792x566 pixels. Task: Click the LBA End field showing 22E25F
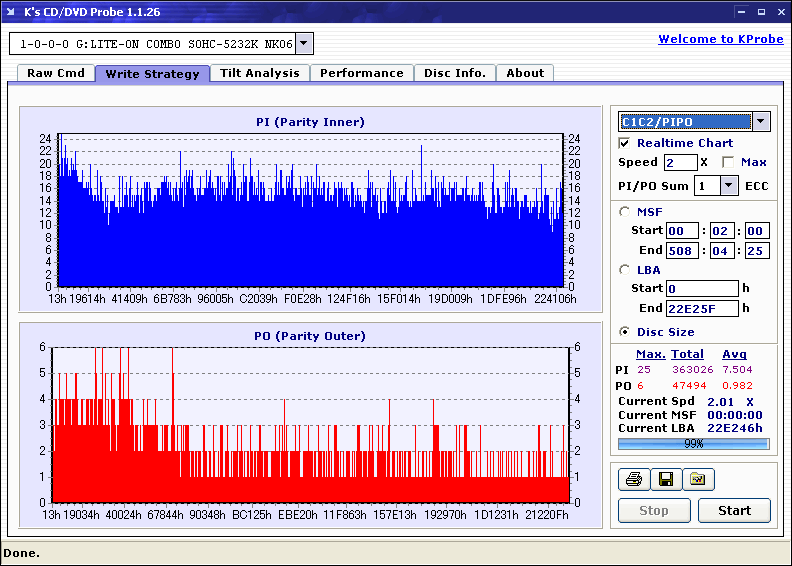click(x=702, y=308)
